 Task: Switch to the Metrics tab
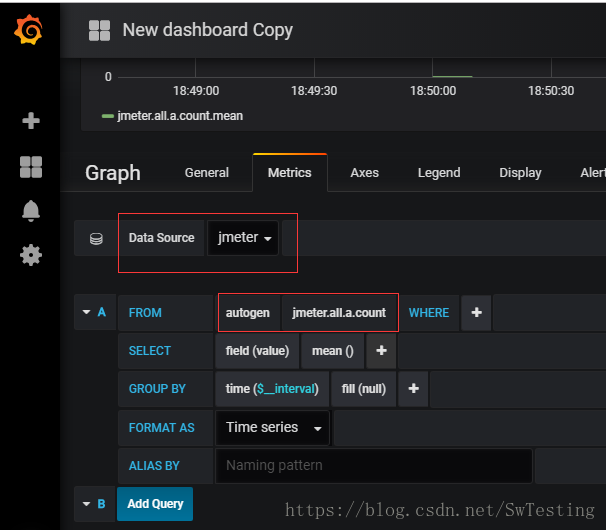tap(290, 172)
